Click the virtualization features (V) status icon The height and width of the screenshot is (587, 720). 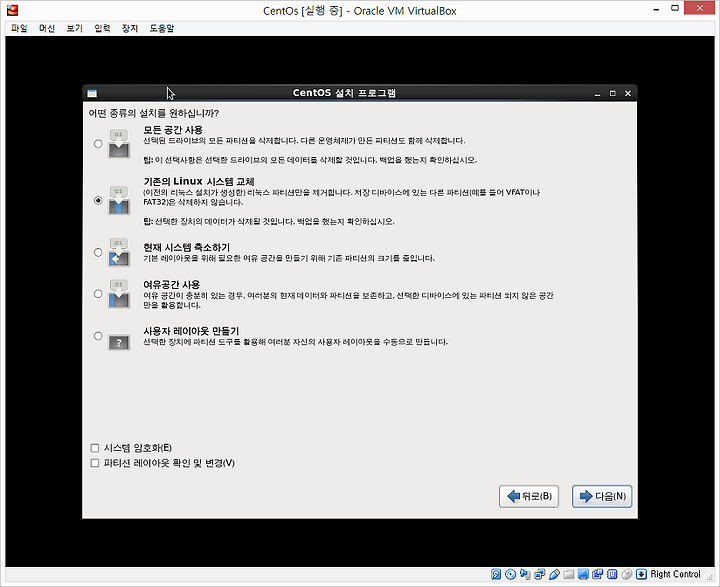click(612, 574)
